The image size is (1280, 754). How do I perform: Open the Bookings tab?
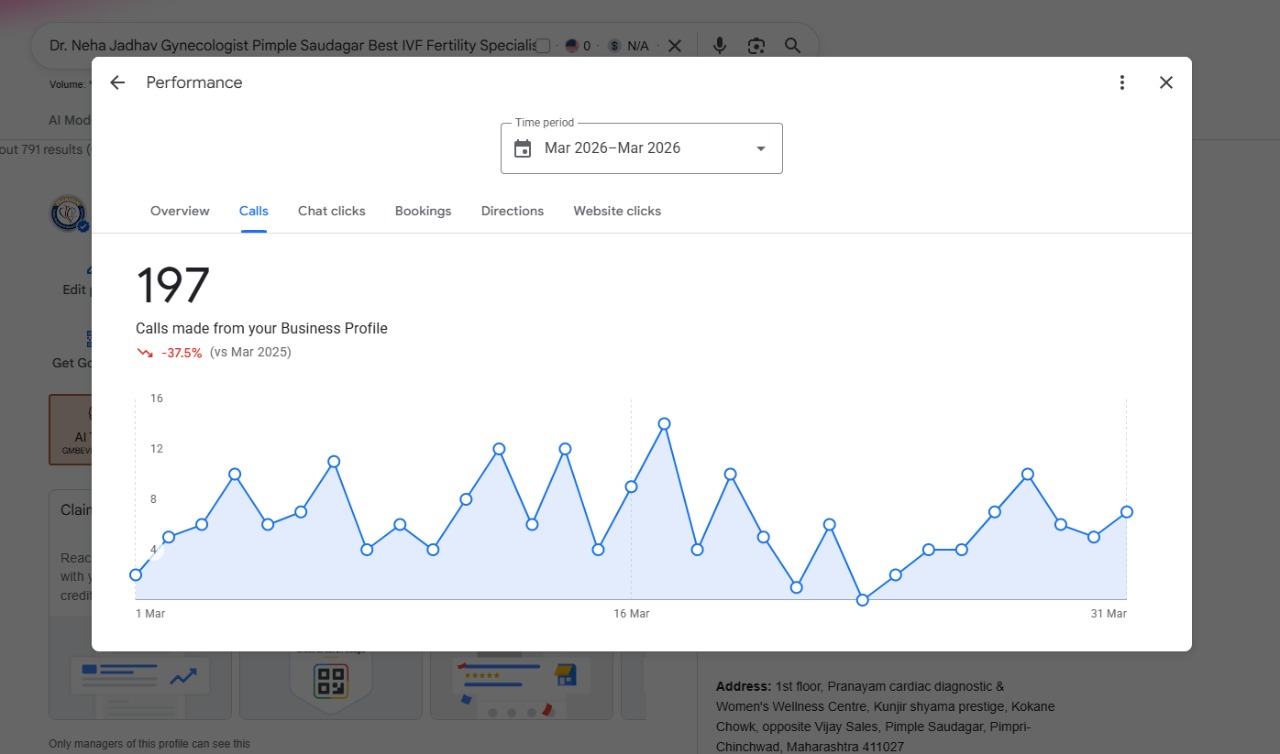coord(423,211)
